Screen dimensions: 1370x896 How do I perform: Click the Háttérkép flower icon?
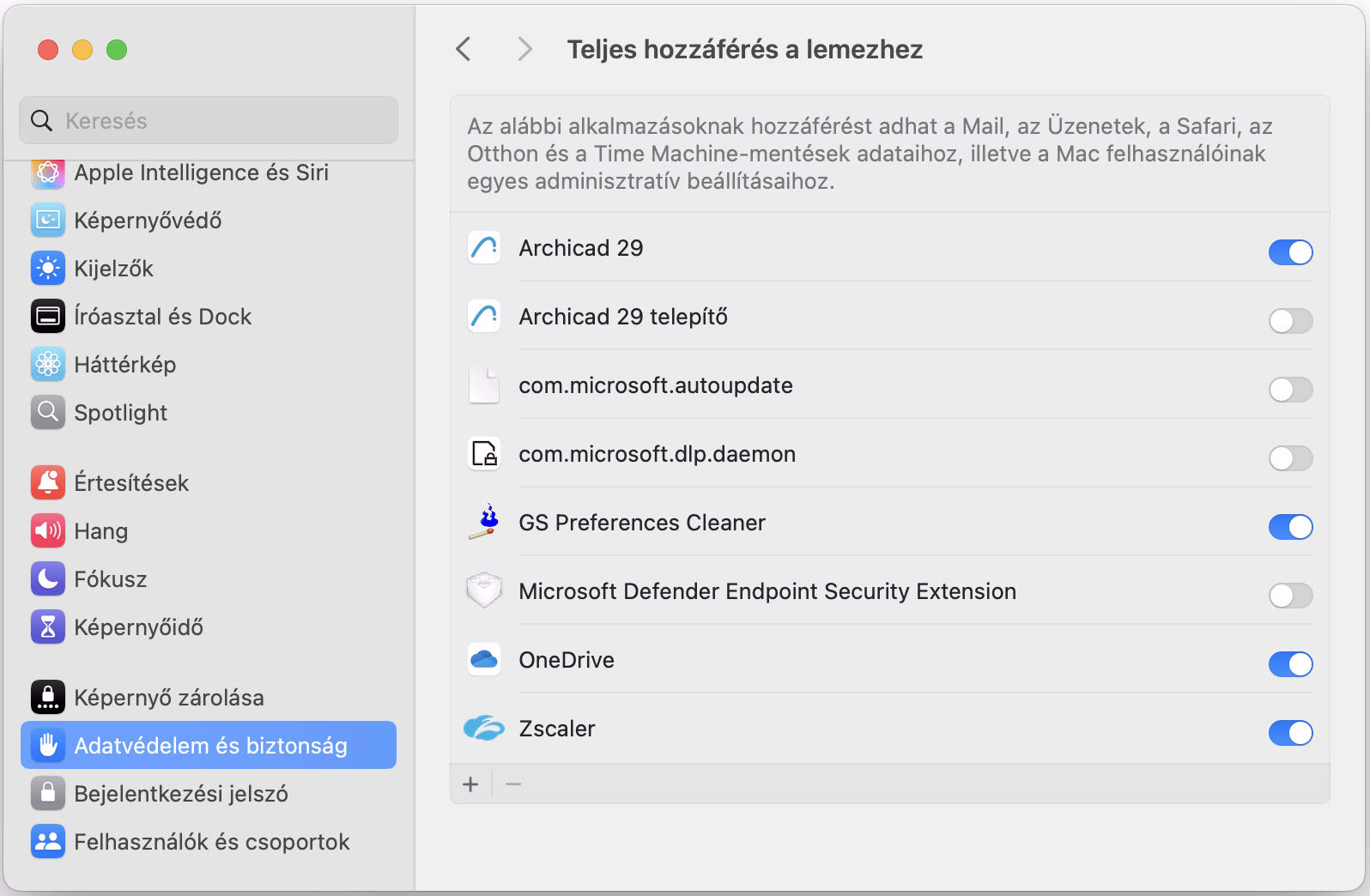click(x=48, y=365)
